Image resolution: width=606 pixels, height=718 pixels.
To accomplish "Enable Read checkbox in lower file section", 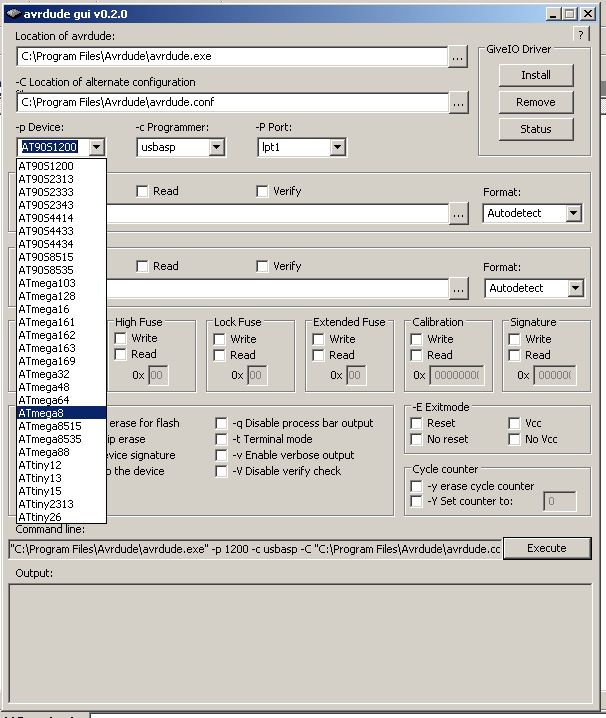I will coord(142,267).
